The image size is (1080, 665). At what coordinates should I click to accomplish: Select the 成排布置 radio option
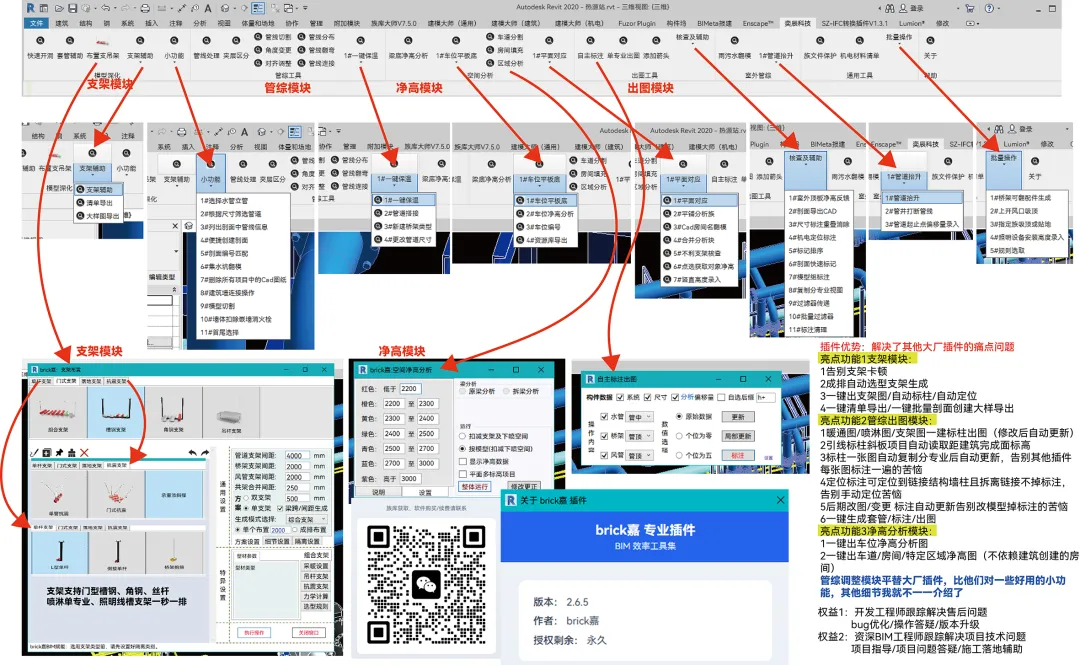point(295,530)
